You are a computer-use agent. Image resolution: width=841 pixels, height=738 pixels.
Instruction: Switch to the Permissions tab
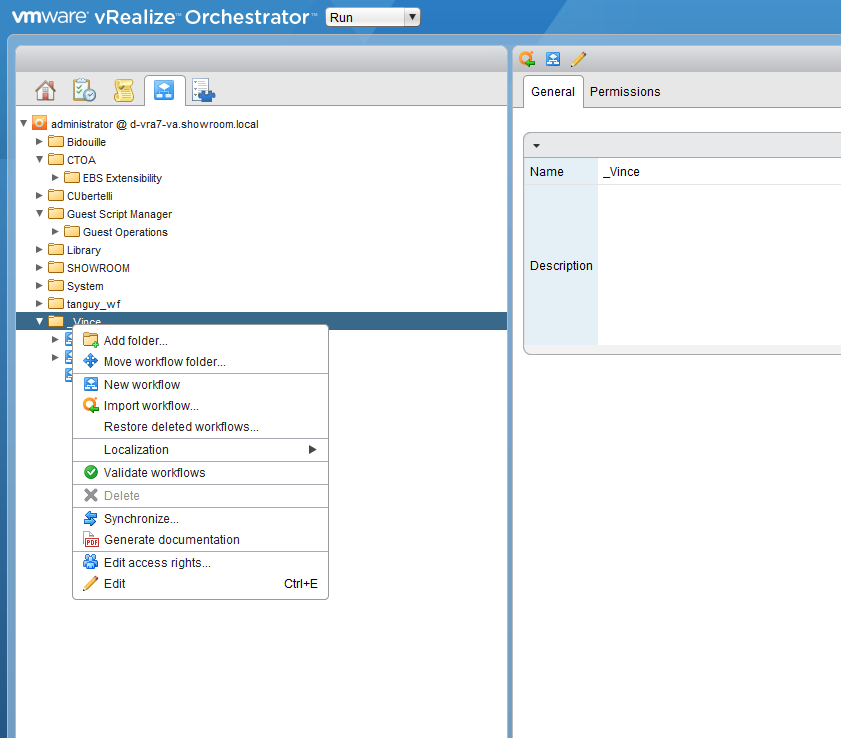pyautogui.click(x=625, y=92)
